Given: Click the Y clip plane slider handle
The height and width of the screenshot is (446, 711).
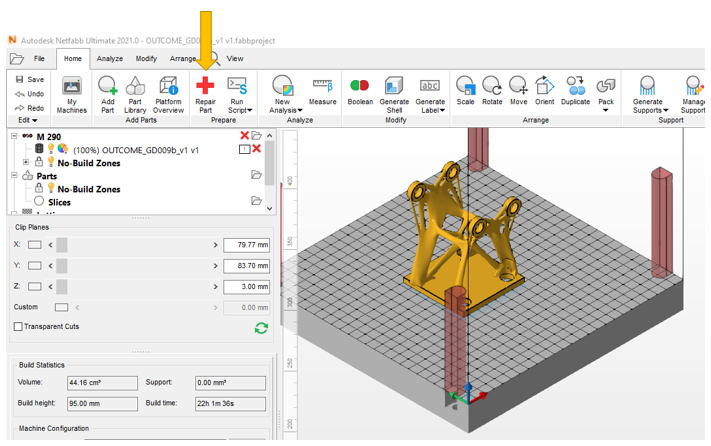Looking at the screenshot, I should pos(62,265).
